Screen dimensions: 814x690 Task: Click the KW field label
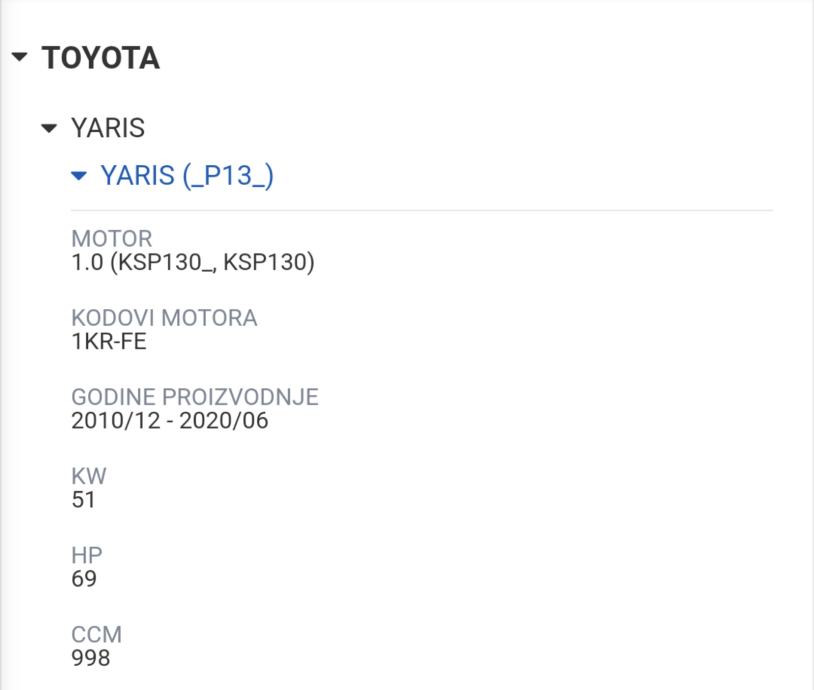89,476
